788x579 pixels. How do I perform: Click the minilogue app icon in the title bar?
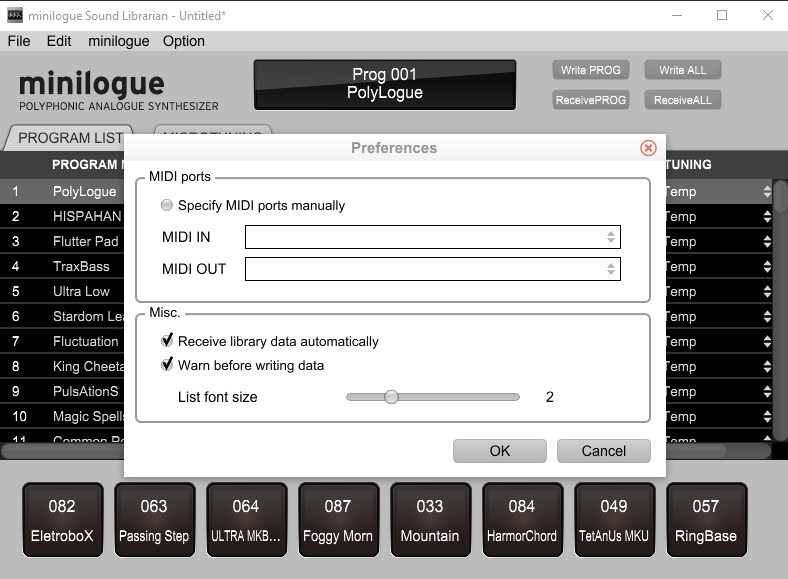[x=15, y=15]
